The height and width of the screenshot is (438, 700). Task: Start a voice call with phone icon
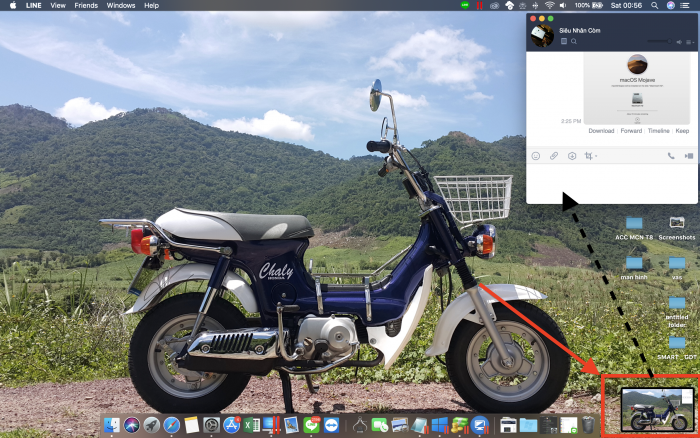point(670,156)
